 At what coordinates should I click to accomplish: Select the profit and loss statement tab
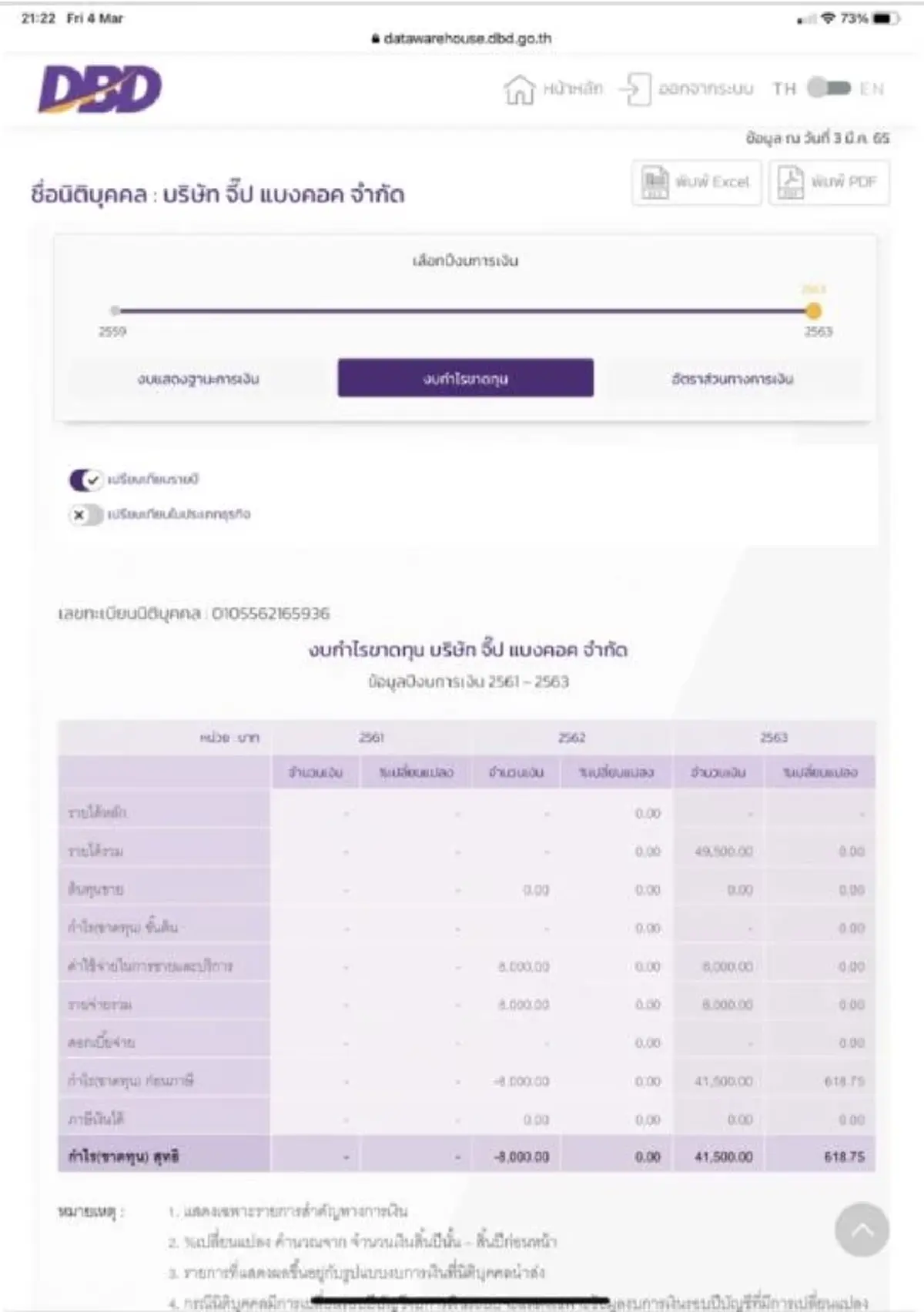click(x=465, y=378)
